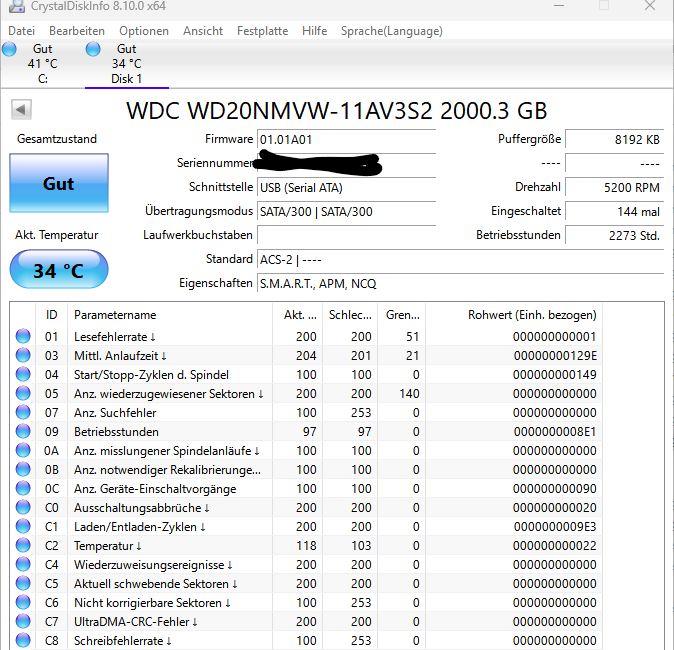Select the Disk 1 drive tab

pos(126,64)
